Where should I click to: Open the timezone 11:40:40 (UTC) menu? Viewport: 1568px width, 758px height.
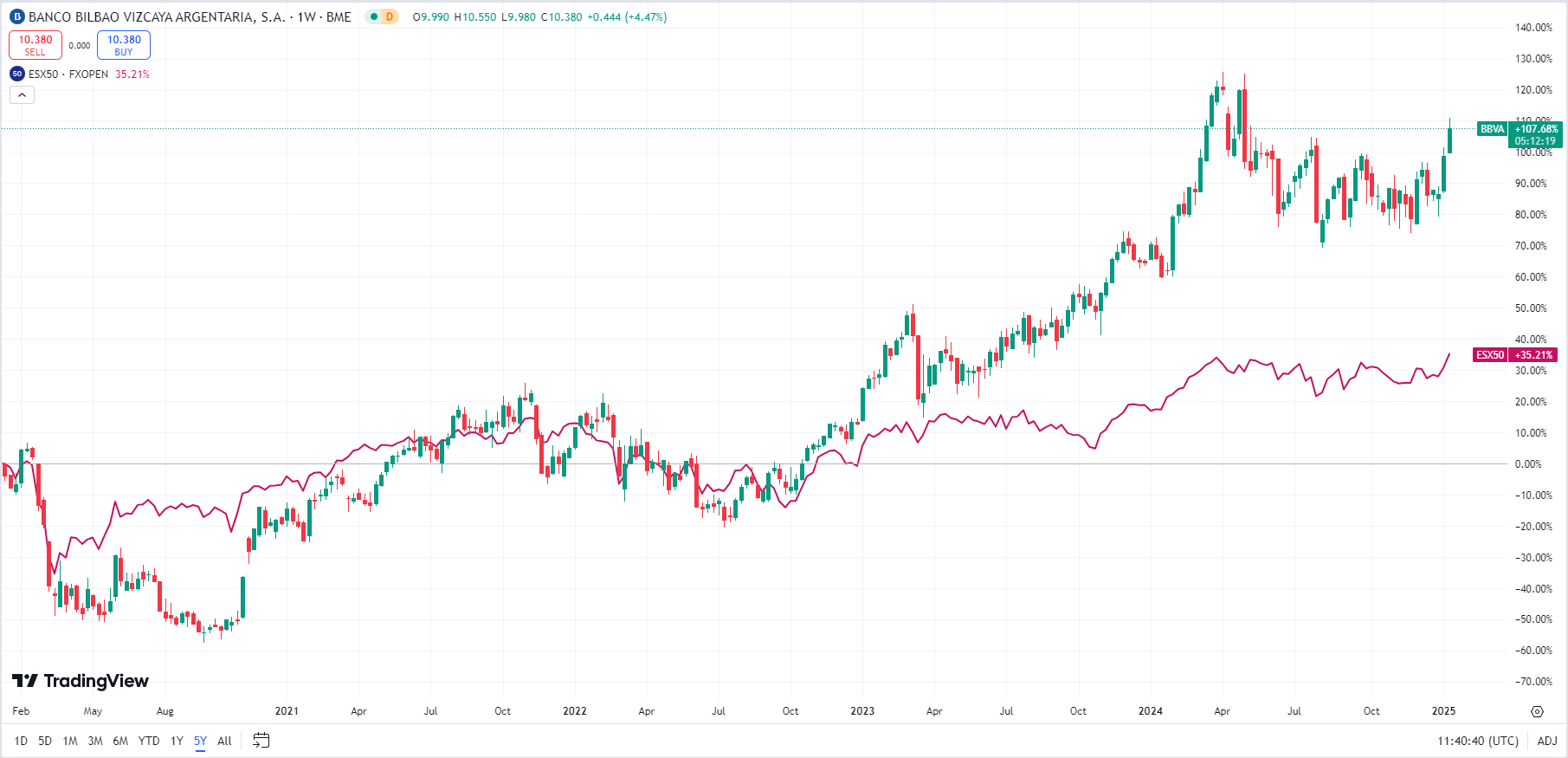[1478, 741]
